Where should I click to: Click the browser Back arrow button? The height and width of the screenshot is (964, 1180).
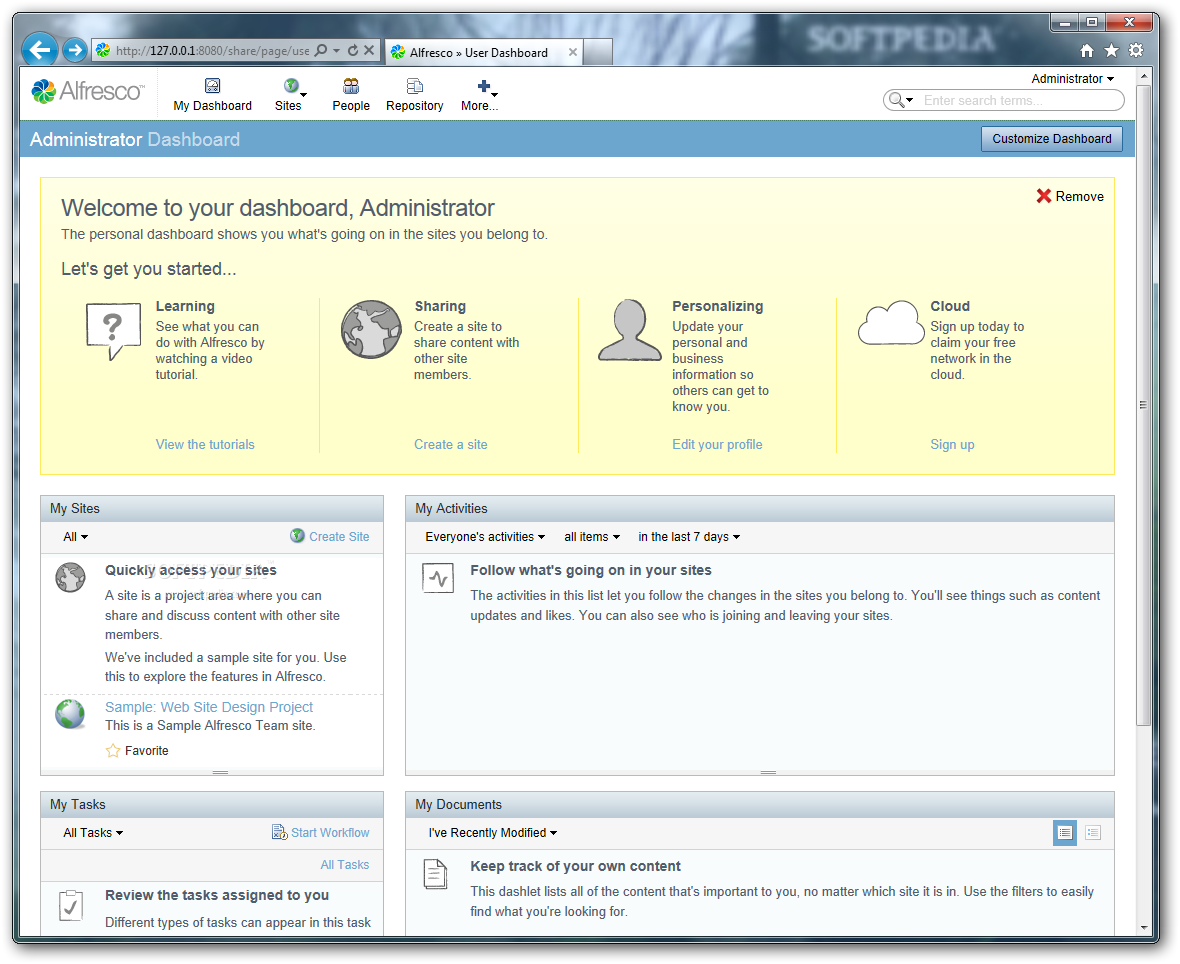pos(41,50)
